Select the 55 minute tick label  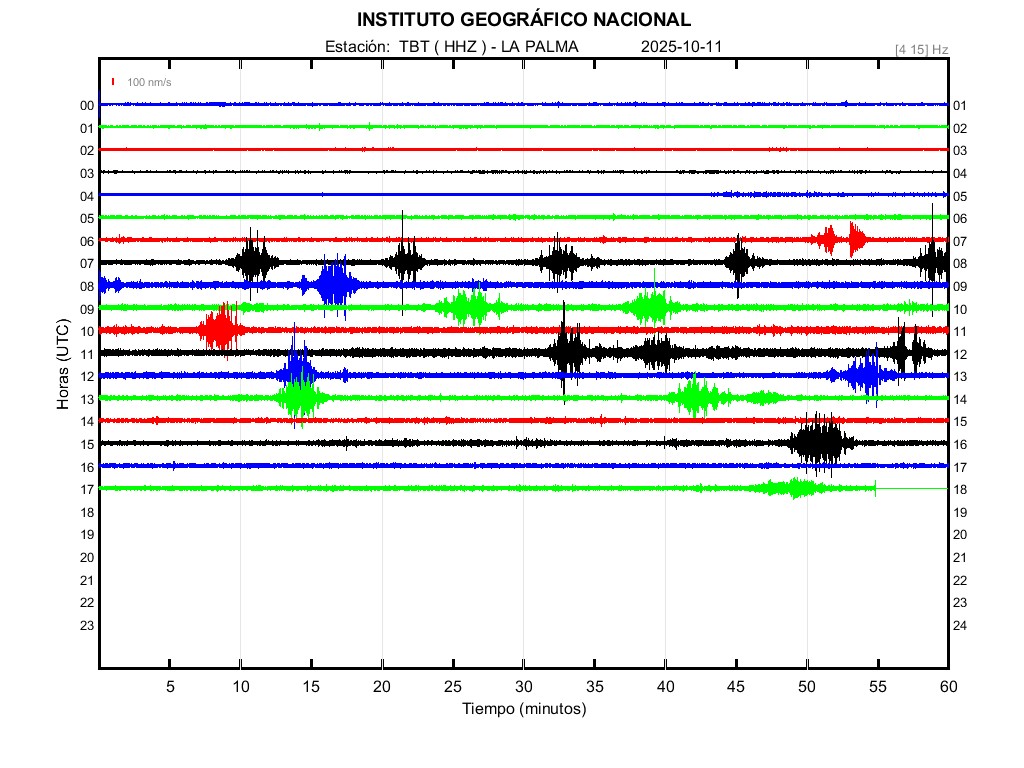coord(878,687)
